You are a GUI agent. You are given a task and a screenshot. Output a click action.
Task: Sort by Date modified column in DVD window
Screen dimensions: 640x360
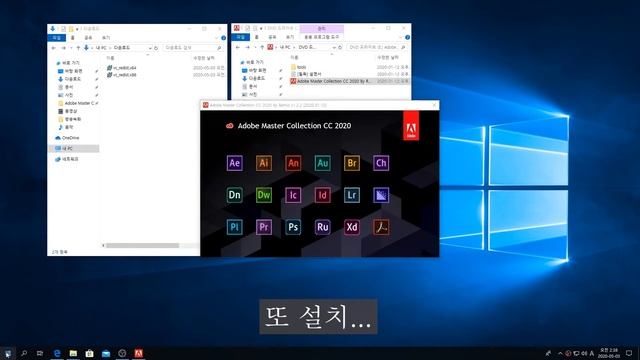[x=388, y=58]
